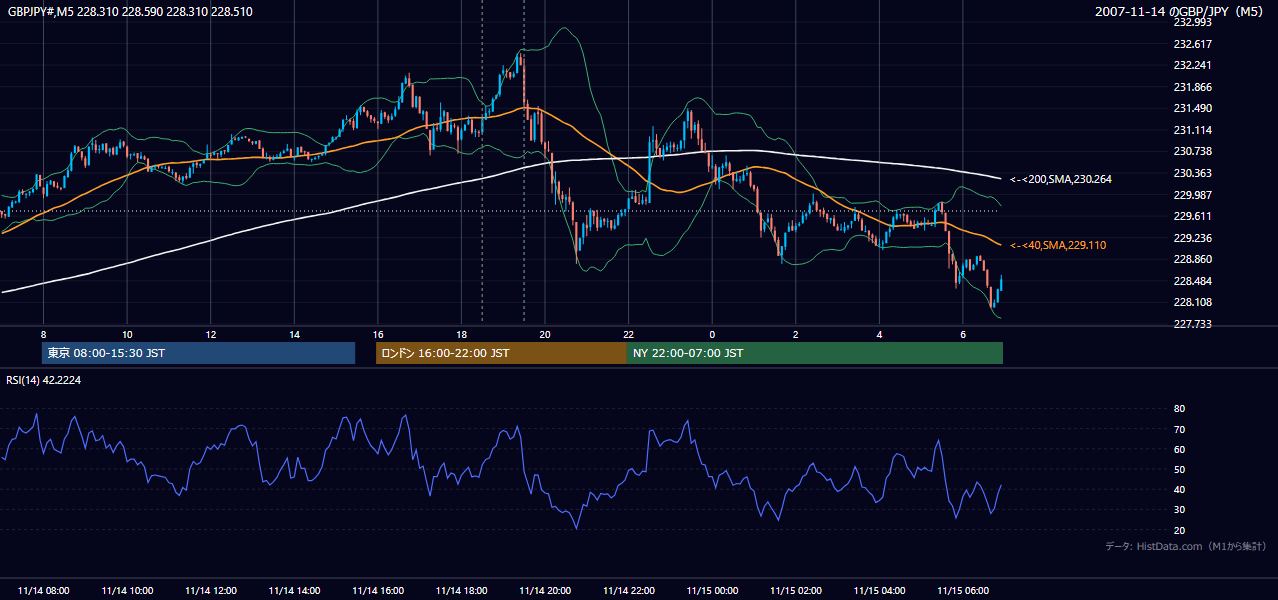Select the NY 22:00-07:00 JST session bar

coord(815,353)
